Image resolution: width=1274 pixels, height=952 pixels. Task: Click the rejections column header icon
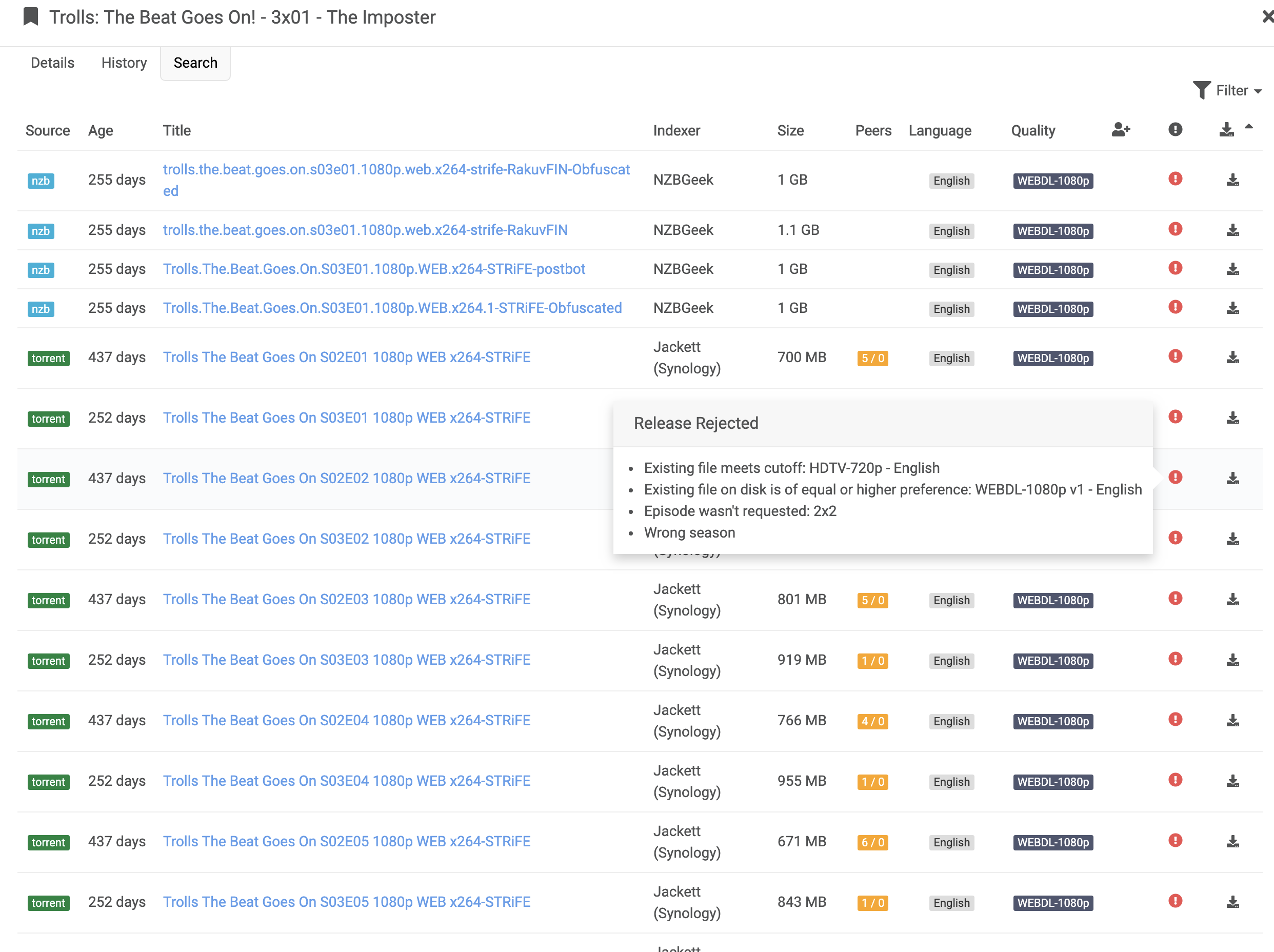pyautogui.click(x=1175, y=130)
